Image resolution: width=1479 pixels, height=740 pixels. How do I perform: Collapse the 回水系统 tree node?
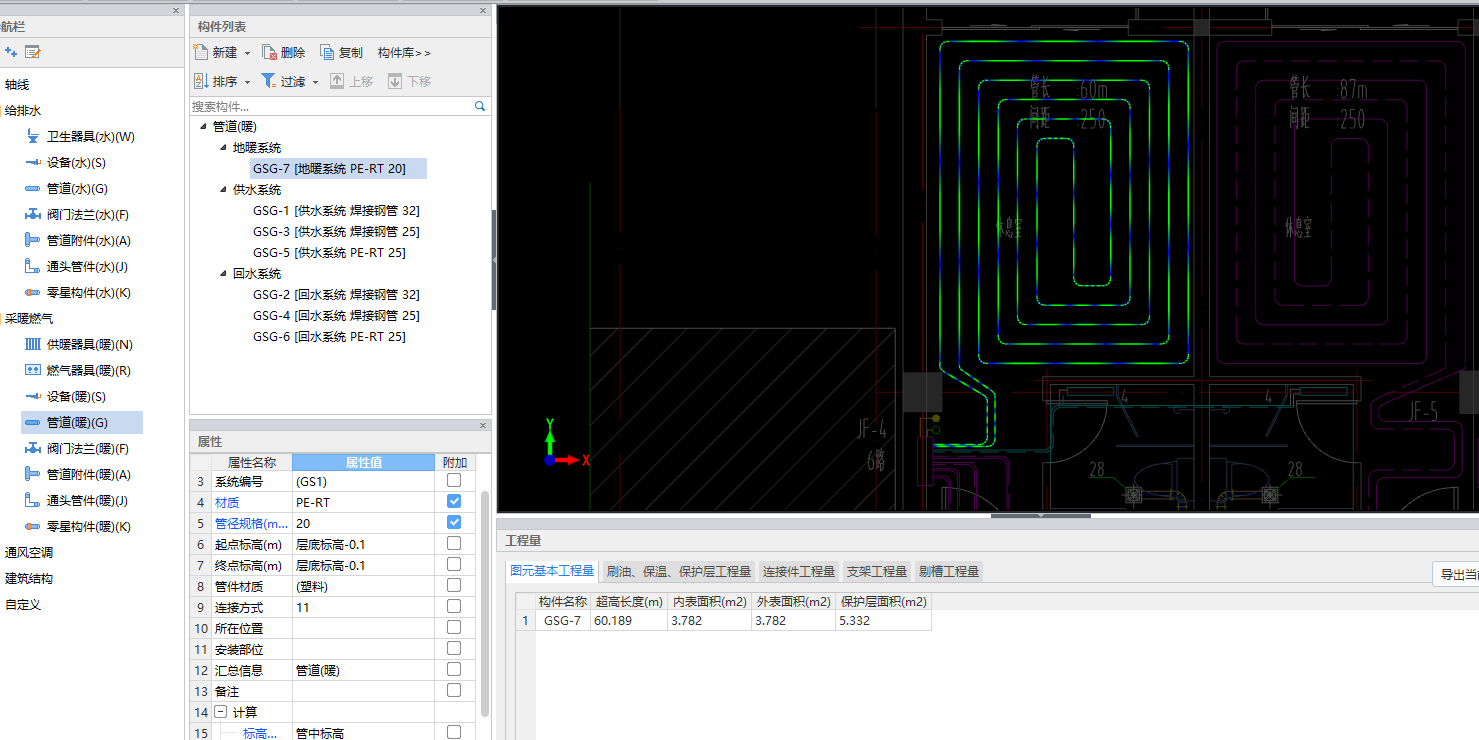coord(224,273)
